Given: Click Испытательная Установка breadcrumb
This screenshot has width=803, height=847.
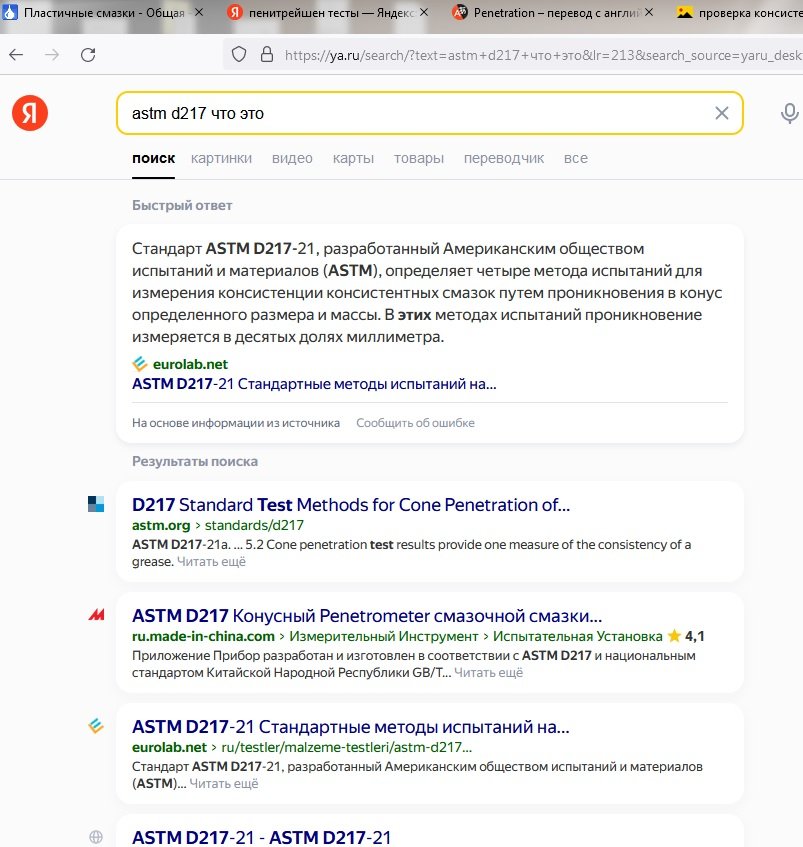Looking at the screenshot, I should [577, 636].
